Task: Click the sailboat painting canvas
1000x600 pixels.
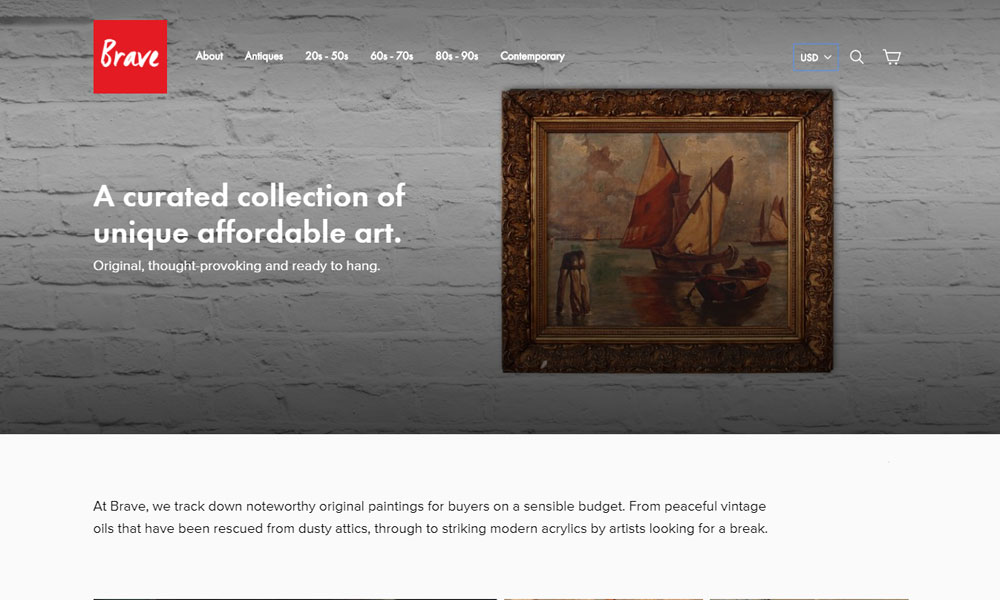Action: [x=667, y=230]
